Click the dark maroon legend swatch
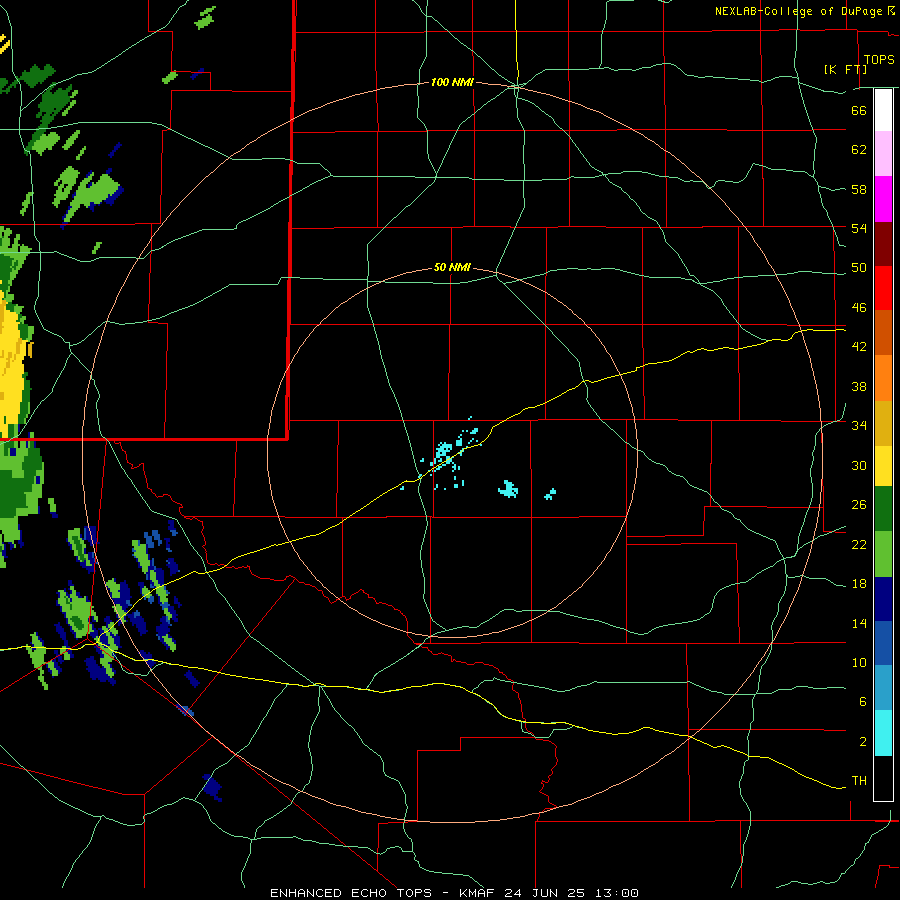Image resolution: width=900 pixels, height=900 pixels. [x=883, y=244]
